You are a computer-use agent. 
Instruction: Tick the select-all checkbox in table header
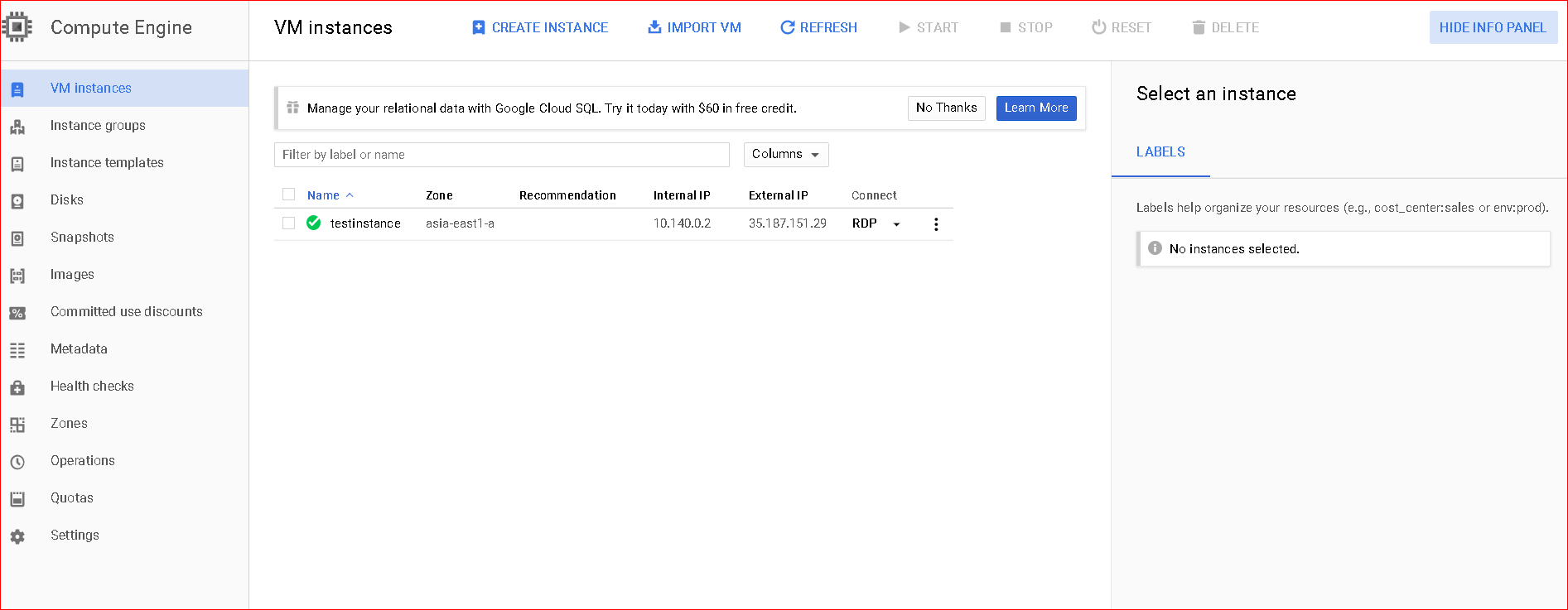288,195
